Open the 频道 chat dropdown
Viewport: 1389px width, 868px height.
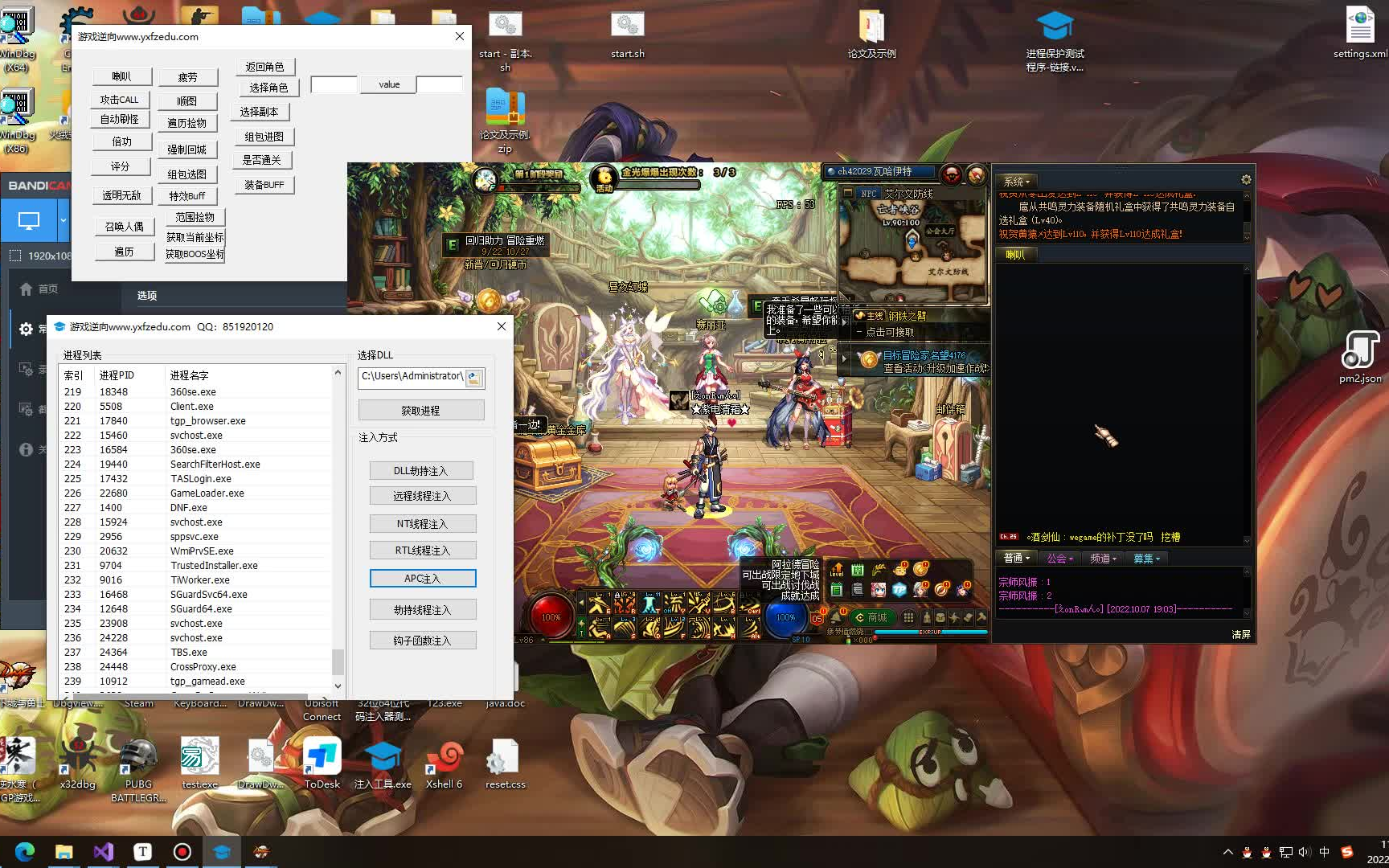tap(1104, 558)
